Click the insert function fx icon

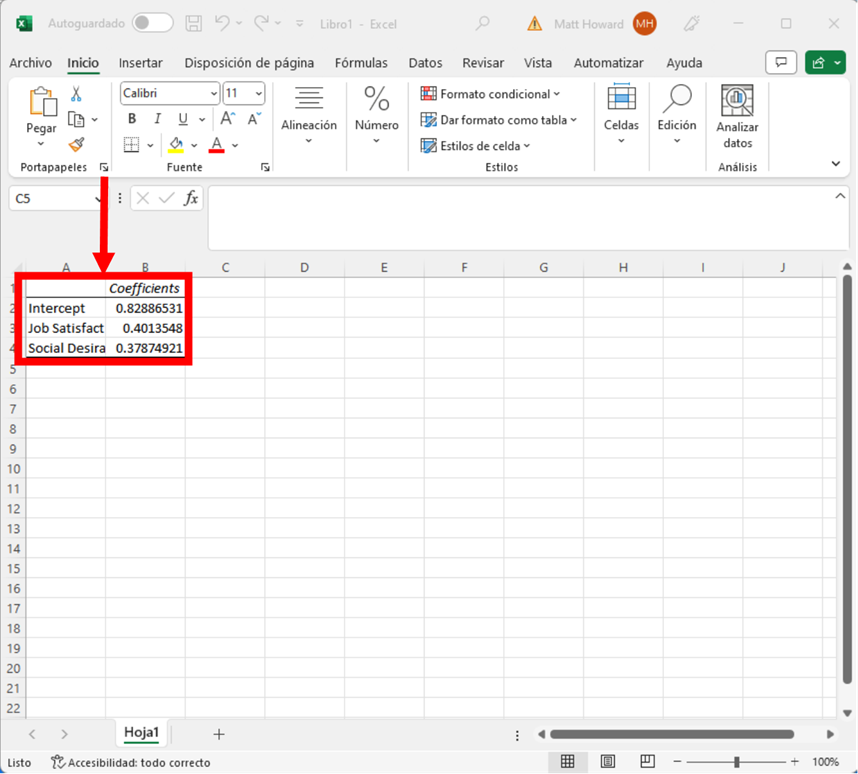(191, 198)
